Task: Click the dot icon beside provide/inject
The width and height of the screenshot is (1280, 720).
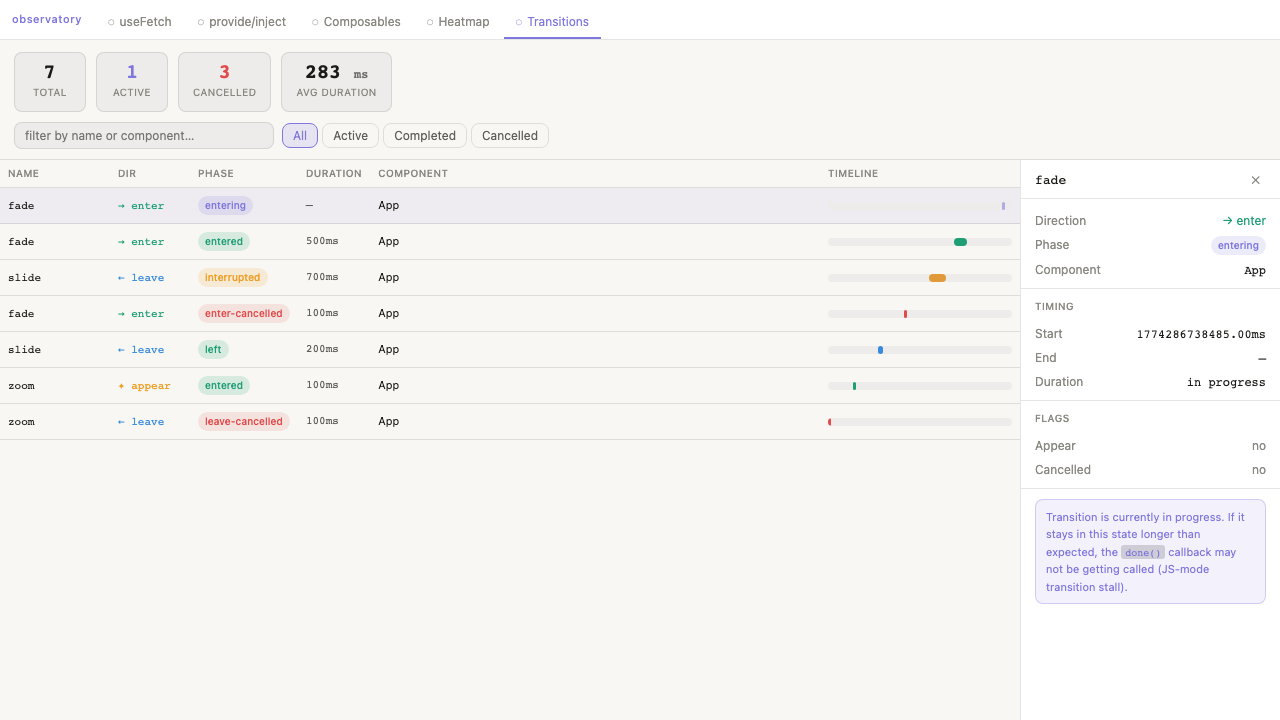Action: click(x=204, y=21)
